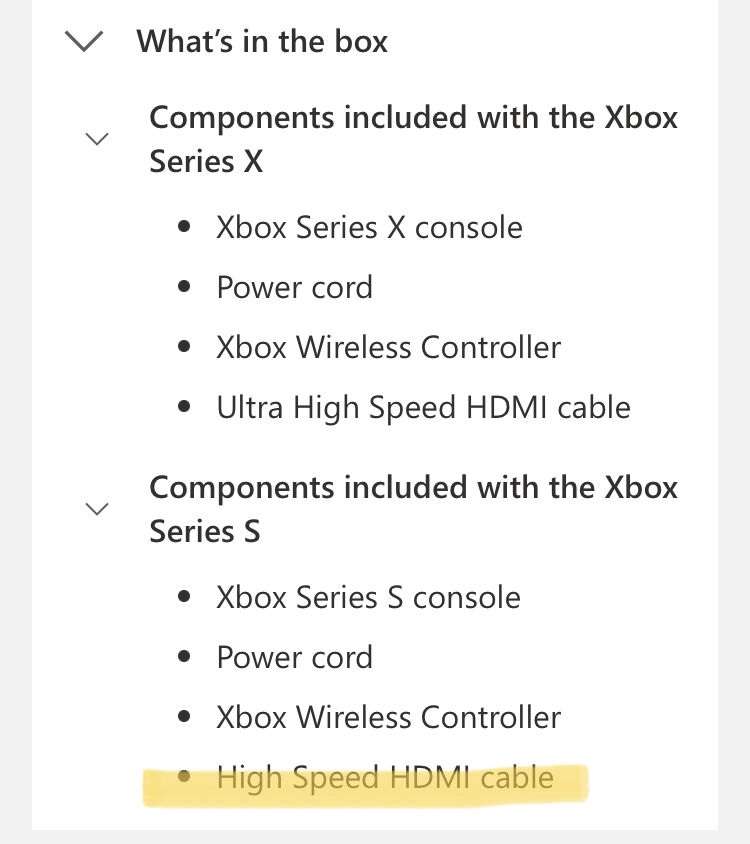Click Xbox Wireless Controller under Series S

[389, 718]
